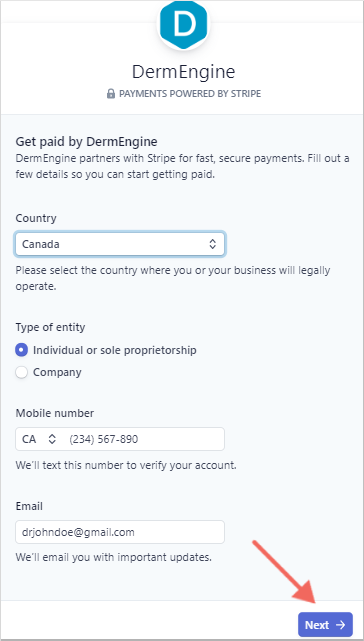Click the Email field label
The width and height of the screenshot is (364, 641).
coord(29,506)
